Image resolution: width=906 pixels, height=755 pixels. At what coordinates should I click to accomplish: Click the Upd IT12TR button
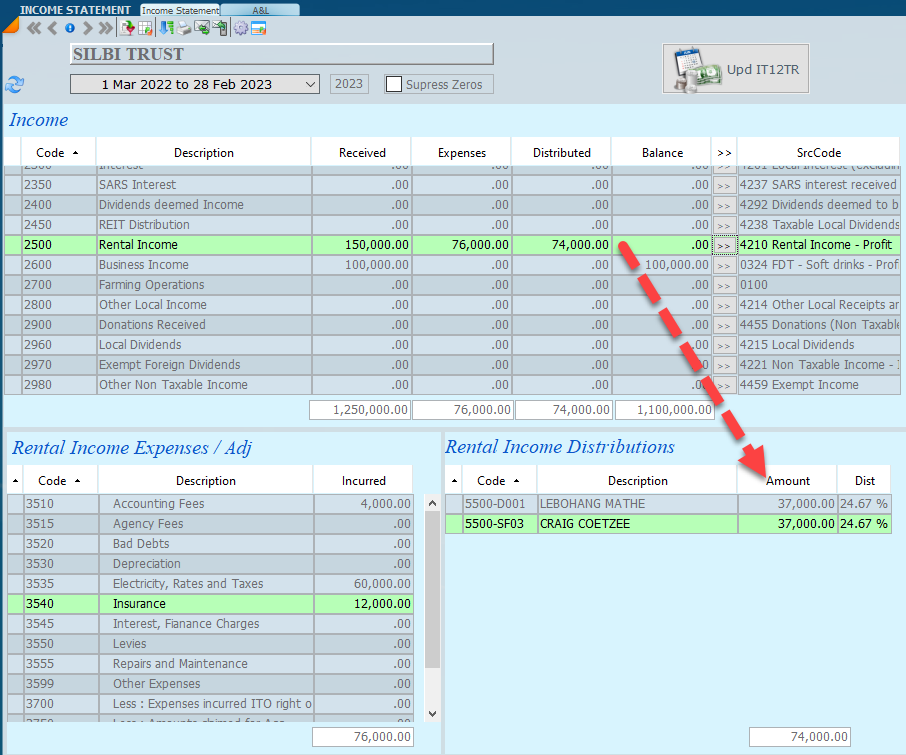(736, 70)
